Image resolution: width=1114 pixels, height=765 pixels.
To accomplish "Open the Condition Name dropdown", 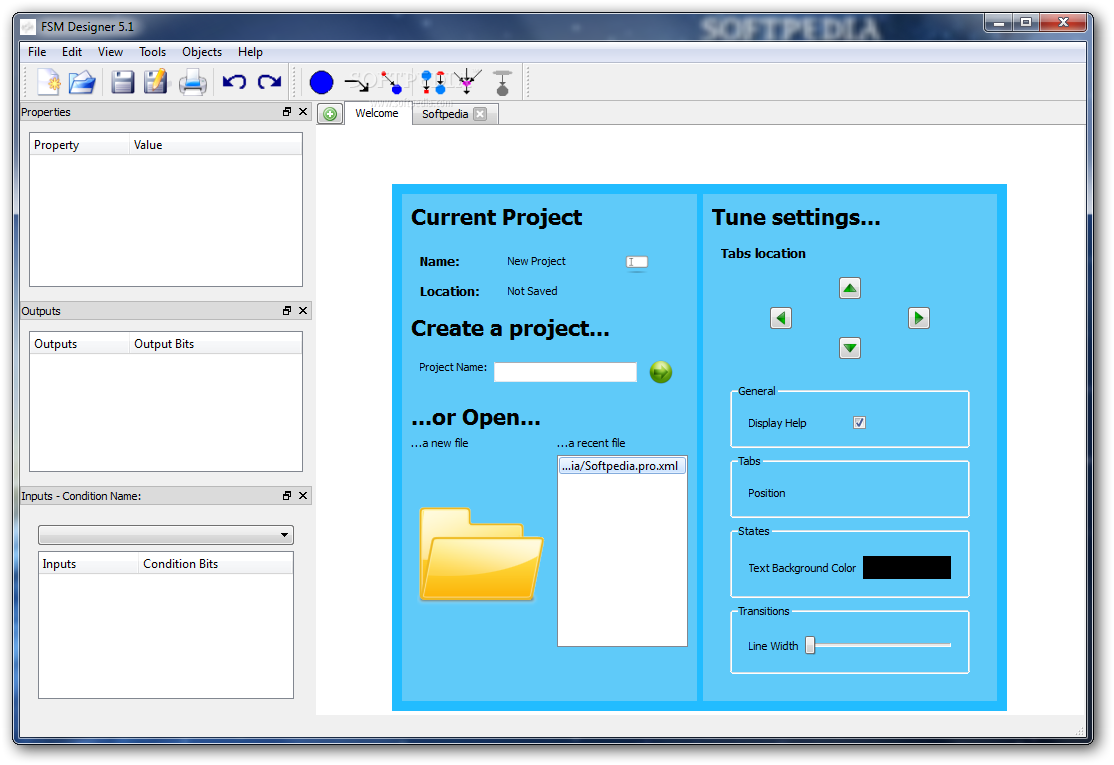I will (166, 535).
